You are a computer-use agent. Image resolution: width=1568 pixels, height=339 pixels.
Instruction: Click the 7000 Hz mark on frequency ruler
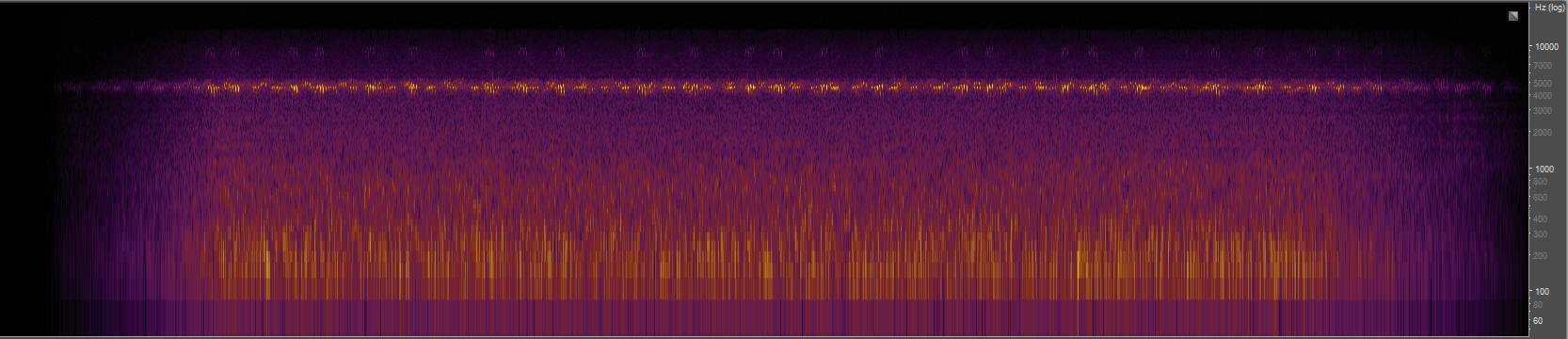1543,66
